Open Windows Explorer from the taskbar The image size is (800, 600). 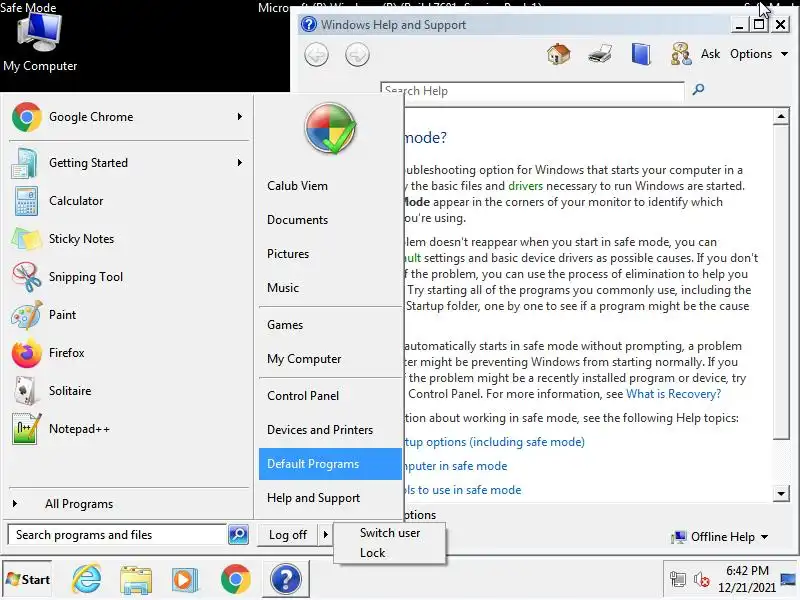[136, 580]
